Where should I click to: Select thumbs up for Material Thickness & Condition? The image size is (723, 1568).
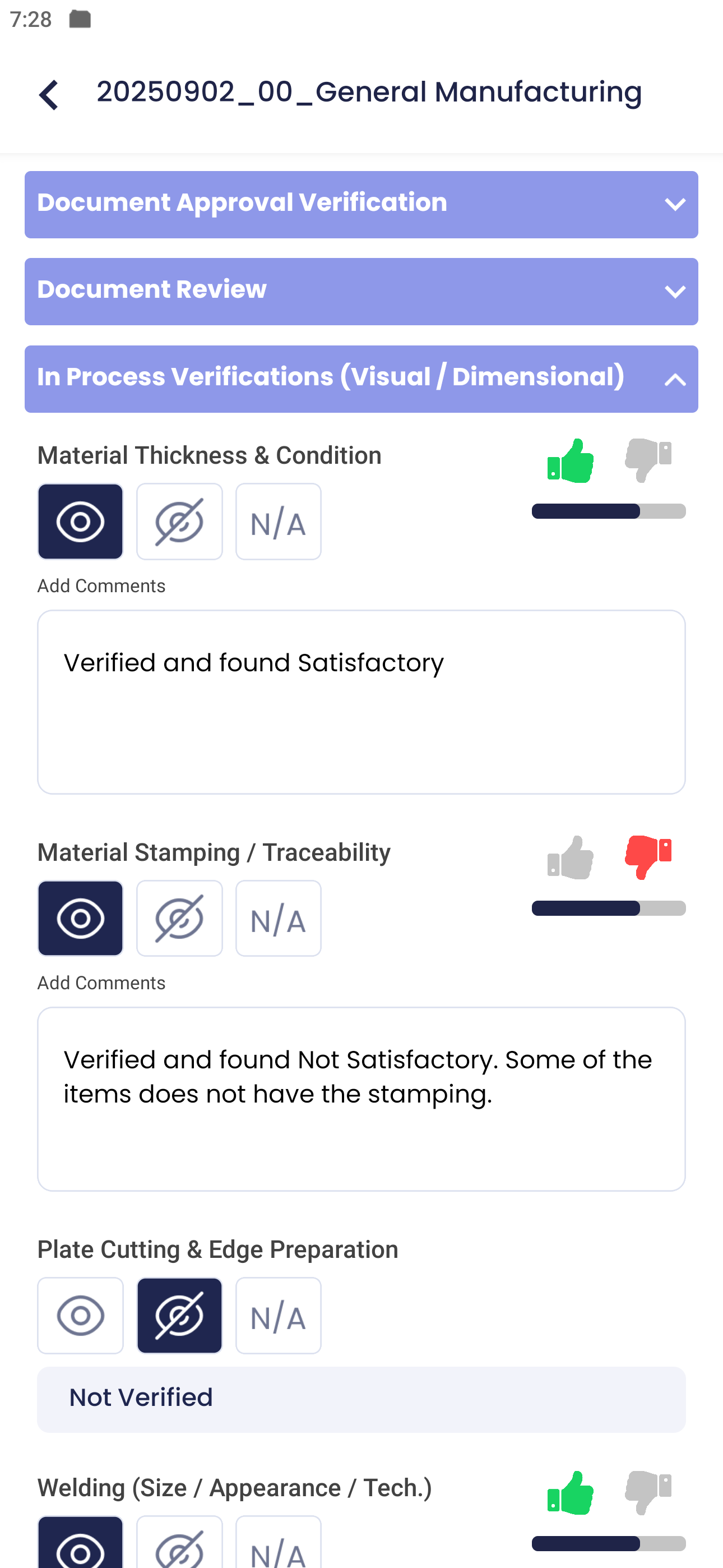tap(572, 461)
